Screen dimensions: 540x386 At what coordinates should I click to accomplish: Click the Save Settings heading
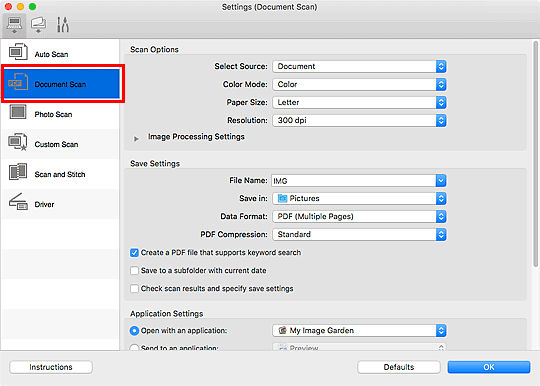tap(155, 164)
